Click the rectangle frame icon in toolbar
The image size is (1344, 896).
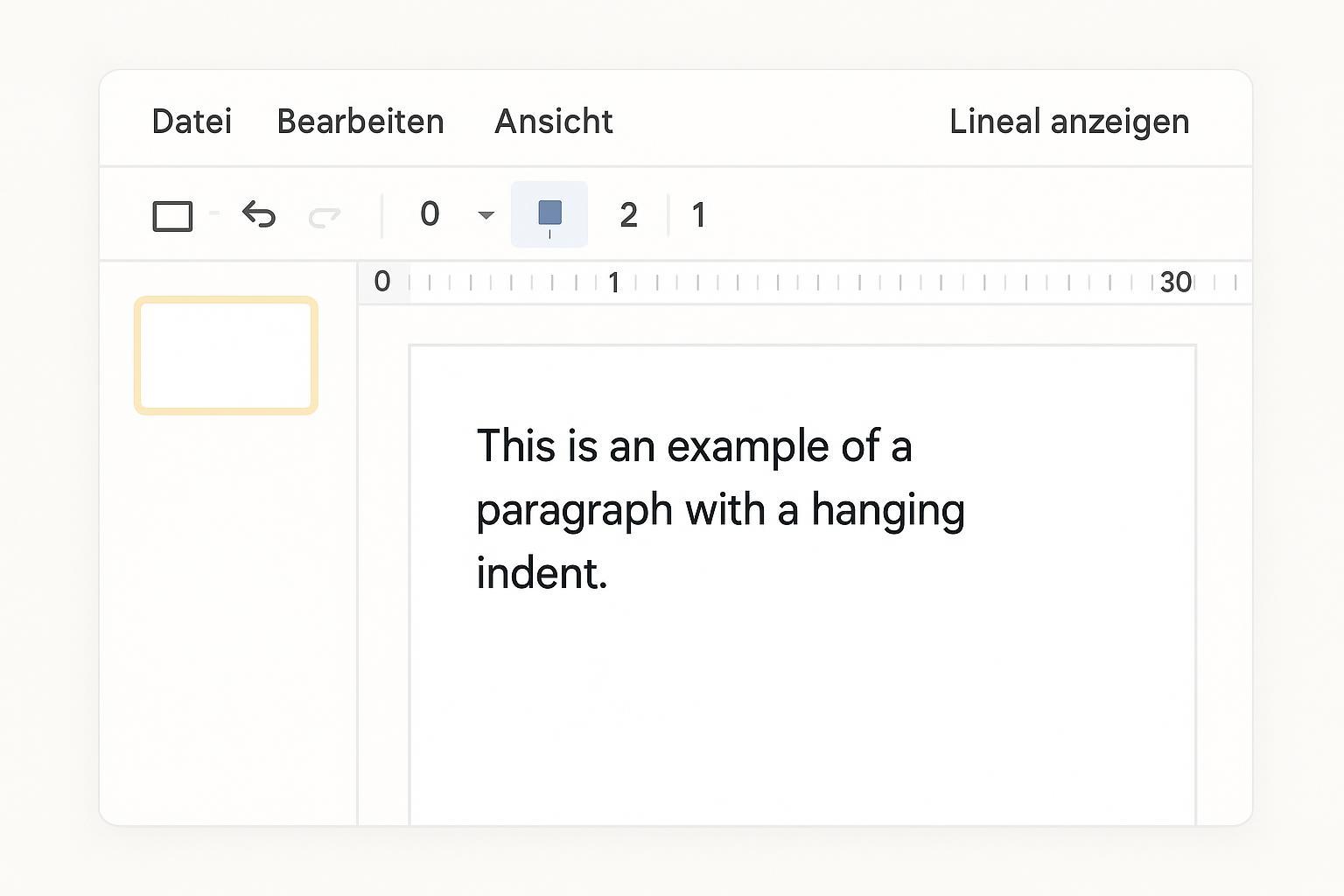click(172, 215)
